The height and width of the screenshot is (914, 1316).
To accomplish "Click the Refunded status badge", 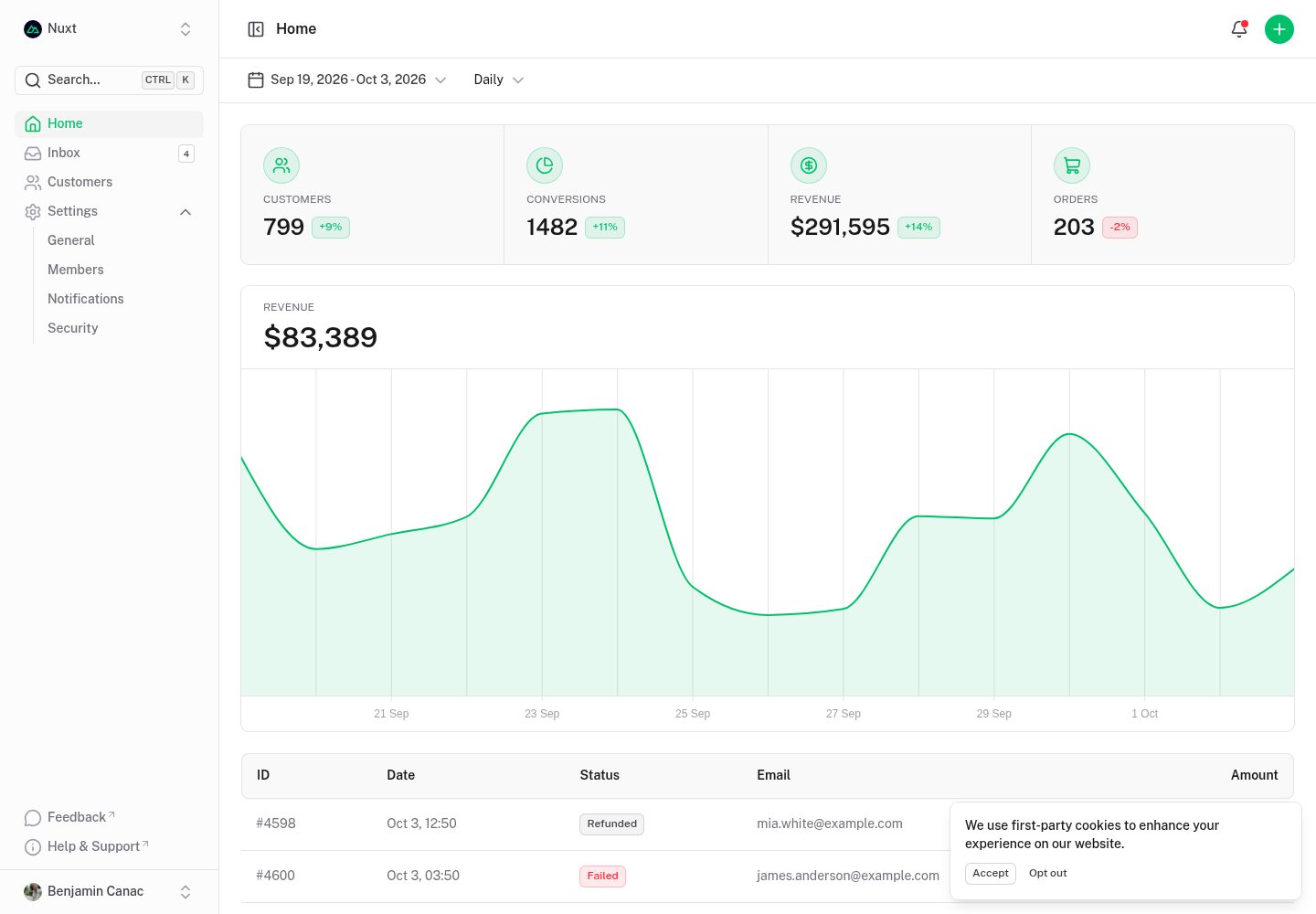I will click(x=612, y=824).
